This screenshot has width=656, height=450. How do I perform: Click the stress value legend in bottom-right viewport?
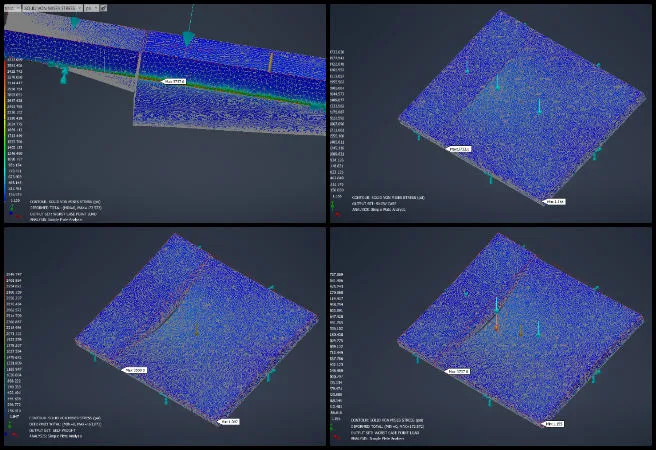click(336, 346)
